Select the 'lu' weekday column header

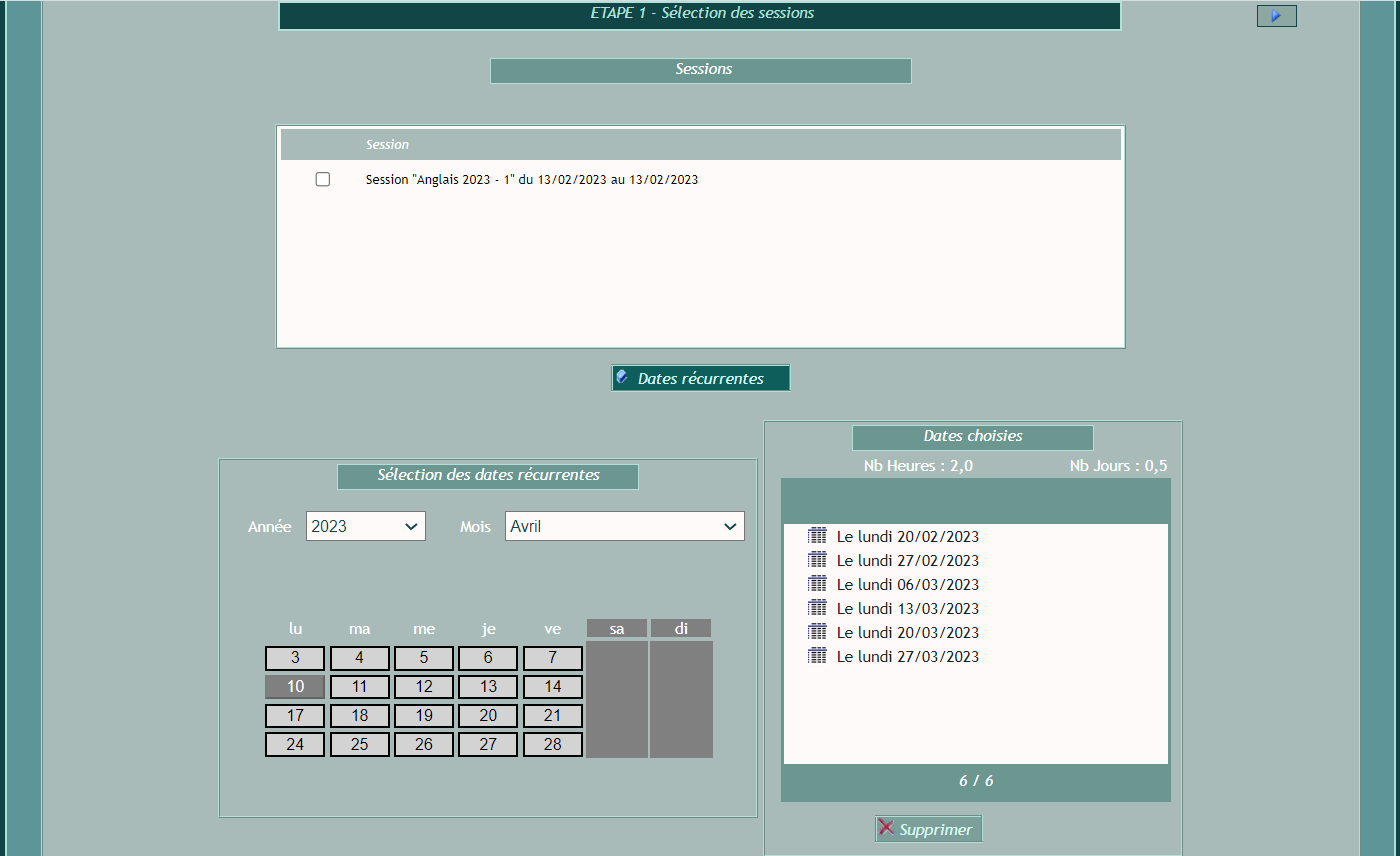(295, 629)
